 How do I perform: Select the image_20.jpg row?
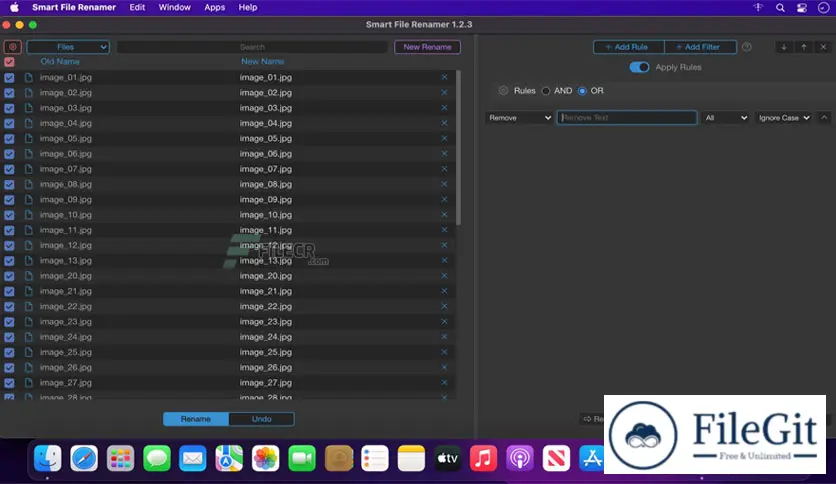click(228, 276)
